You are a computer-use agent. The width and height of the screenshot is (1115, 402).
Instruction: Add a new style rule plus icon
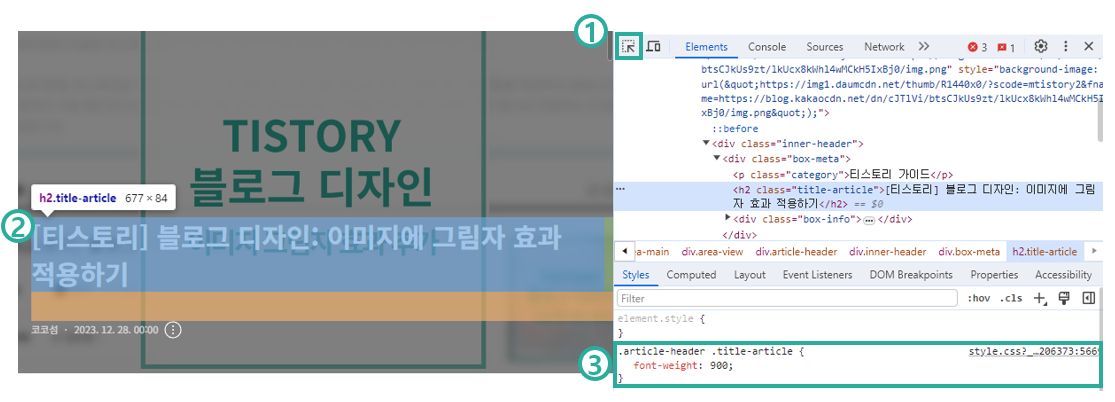point(1040,299)
